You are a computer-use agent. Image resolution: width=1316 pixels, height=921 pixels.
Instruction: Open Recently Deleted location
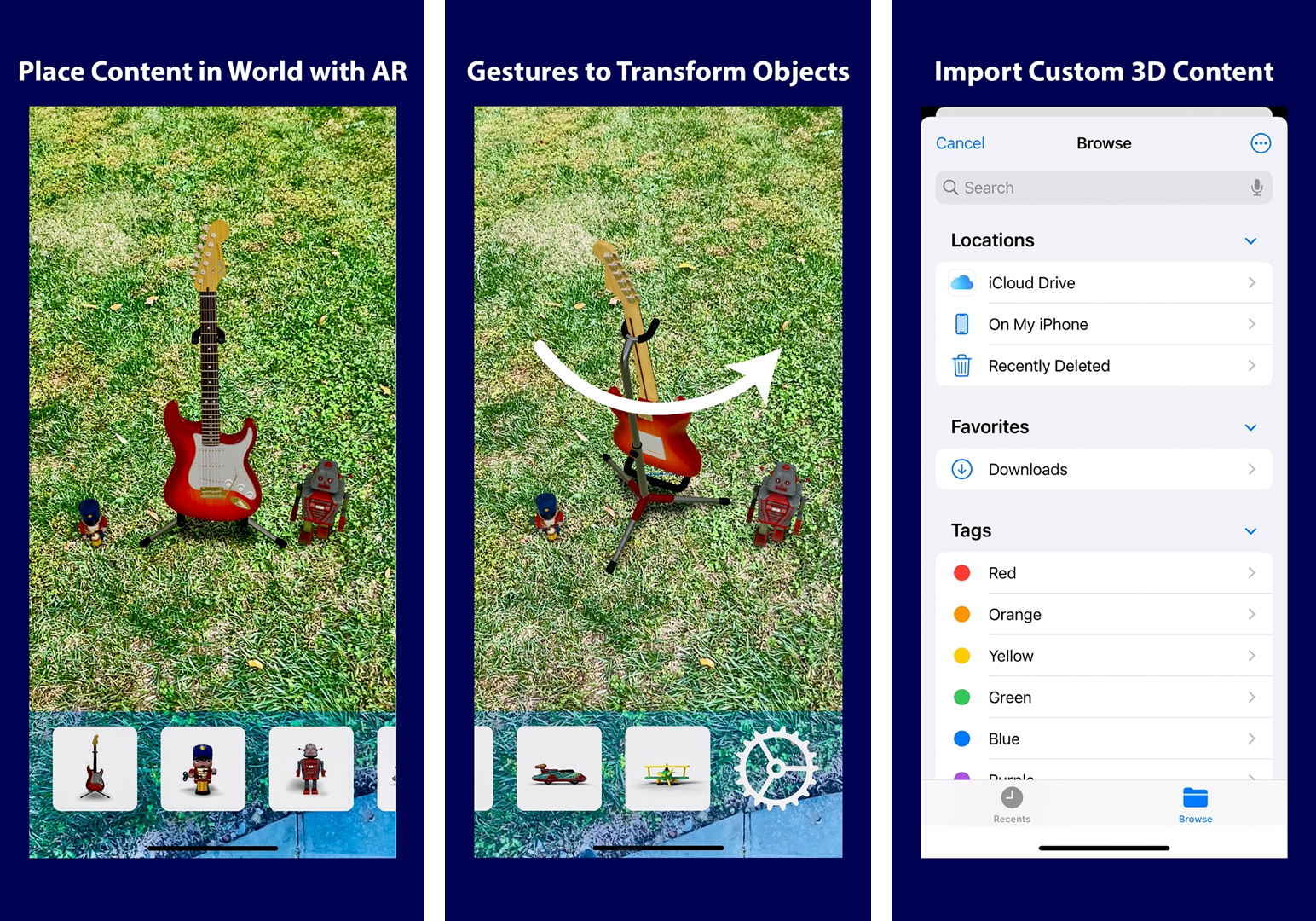pyautogui.click(x=1104, y=366)
